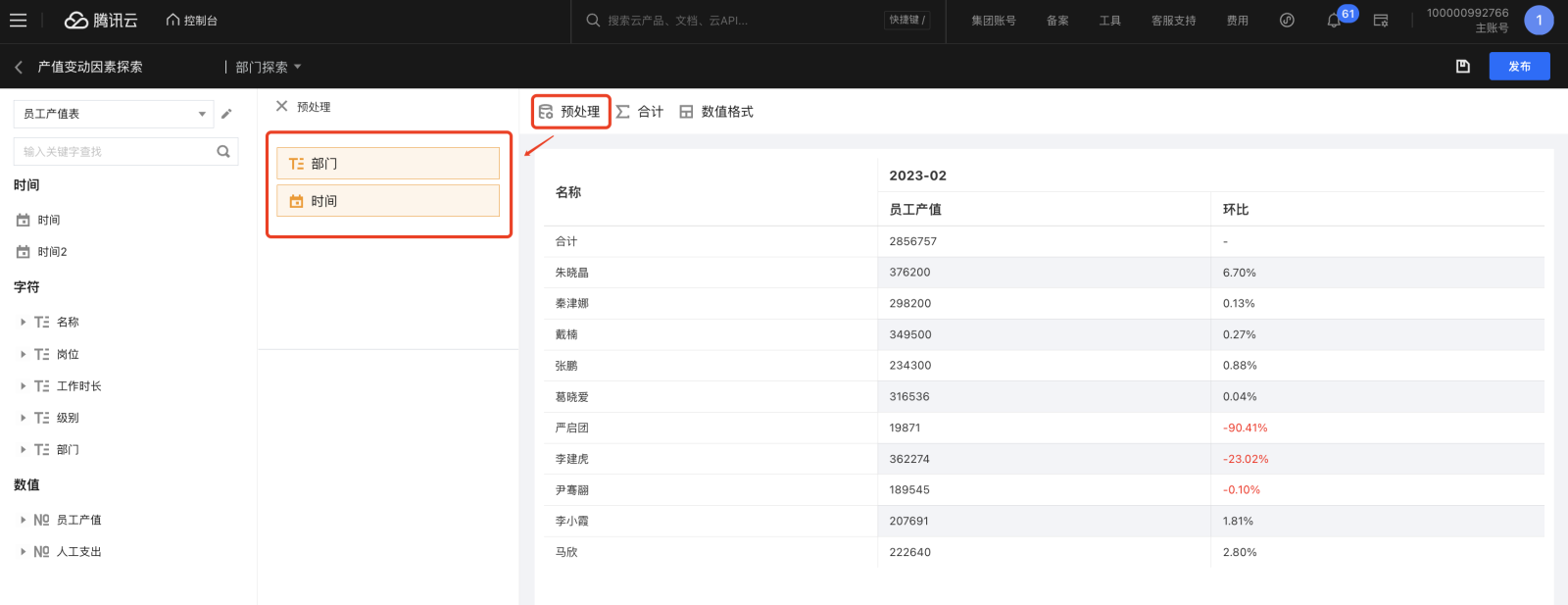Open the hamburger navigation menu

coord(18,20)
